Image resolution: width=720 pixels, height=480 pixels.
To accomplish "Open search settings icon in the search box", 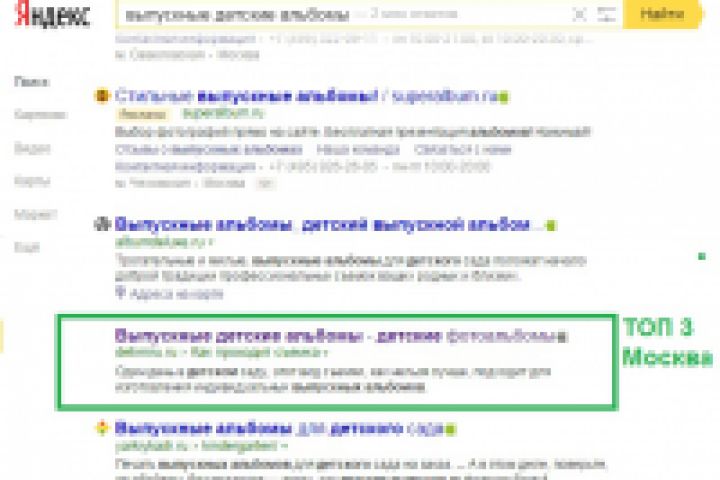I will (606, 15).
